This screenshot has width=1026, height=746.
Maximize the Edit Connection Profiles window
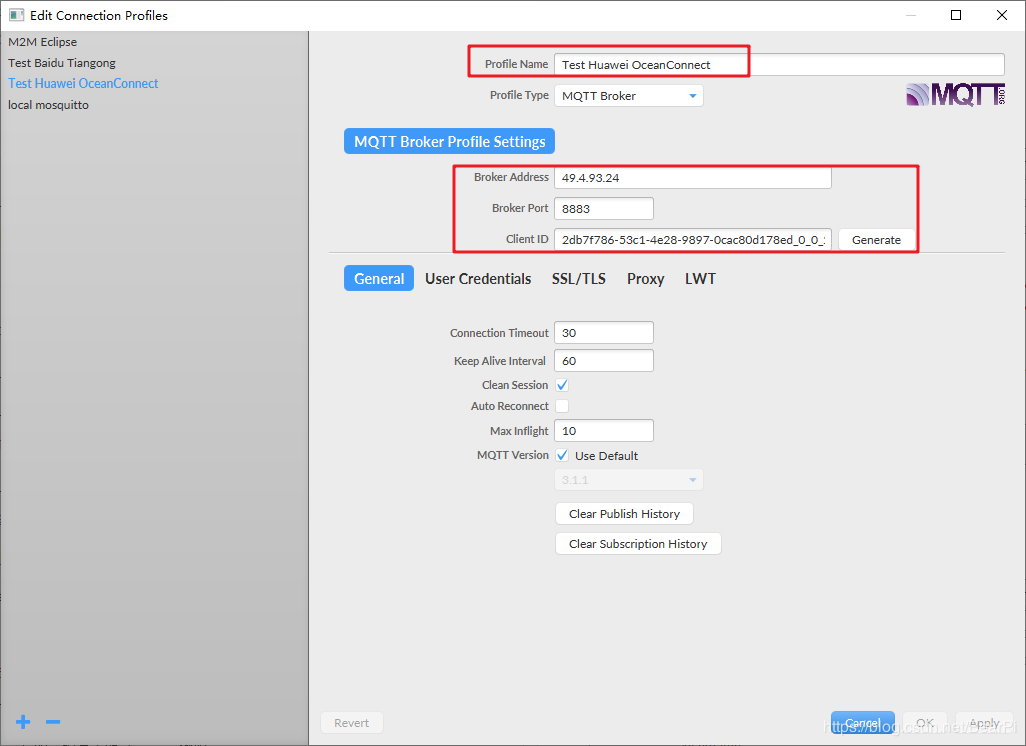tap(956, 15)
